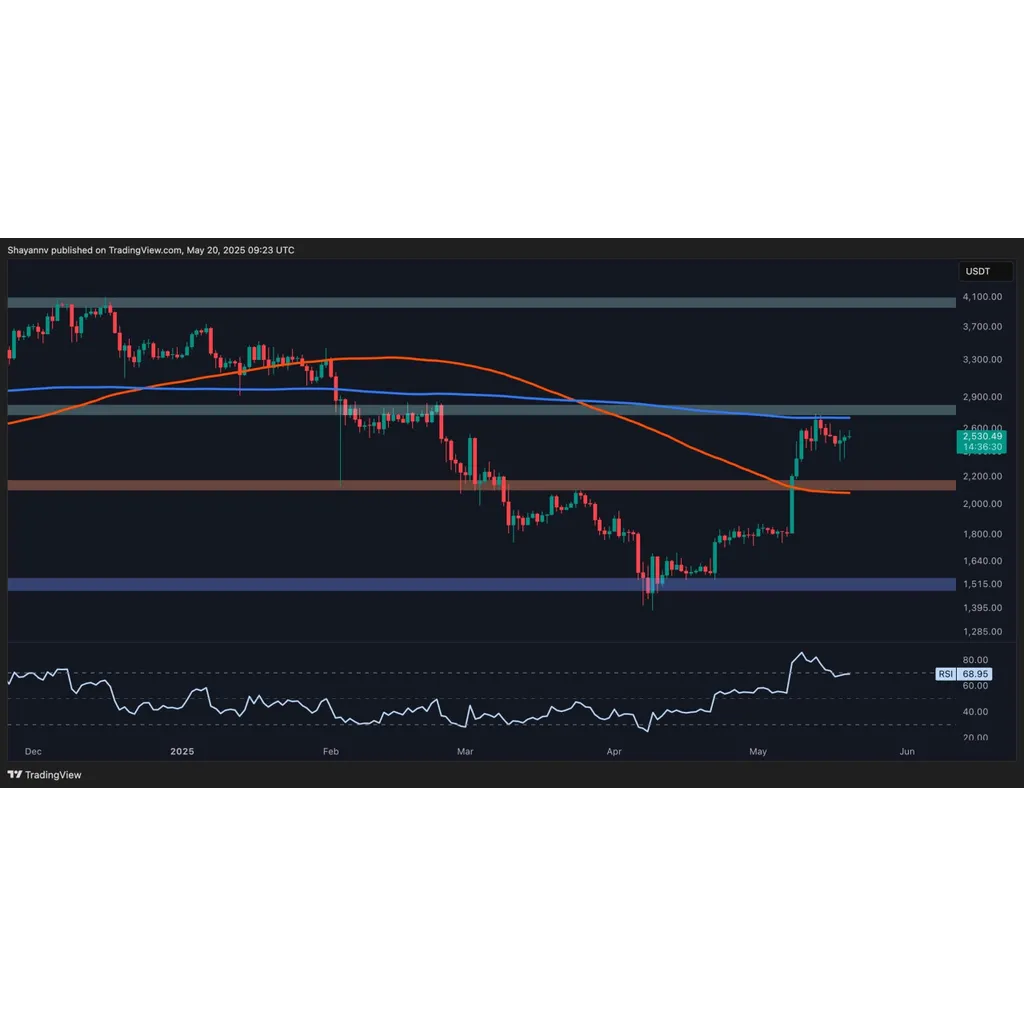This screenshot has height=1024, width=1024.
Task: Click the 2,000.00 price axis label
Action: (x=982, y=504)
